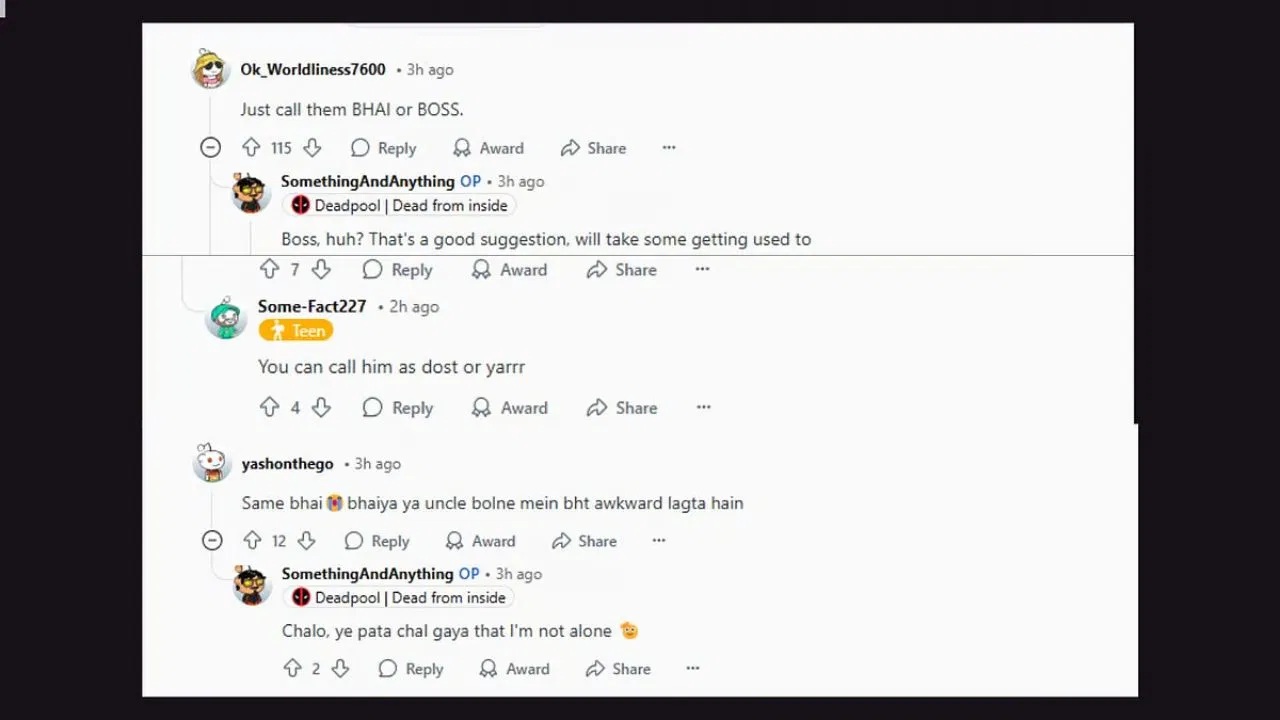1280x720 pixels.
Task: Downvote Some-Fact227's comment
Action: click(x=321, y=408)
